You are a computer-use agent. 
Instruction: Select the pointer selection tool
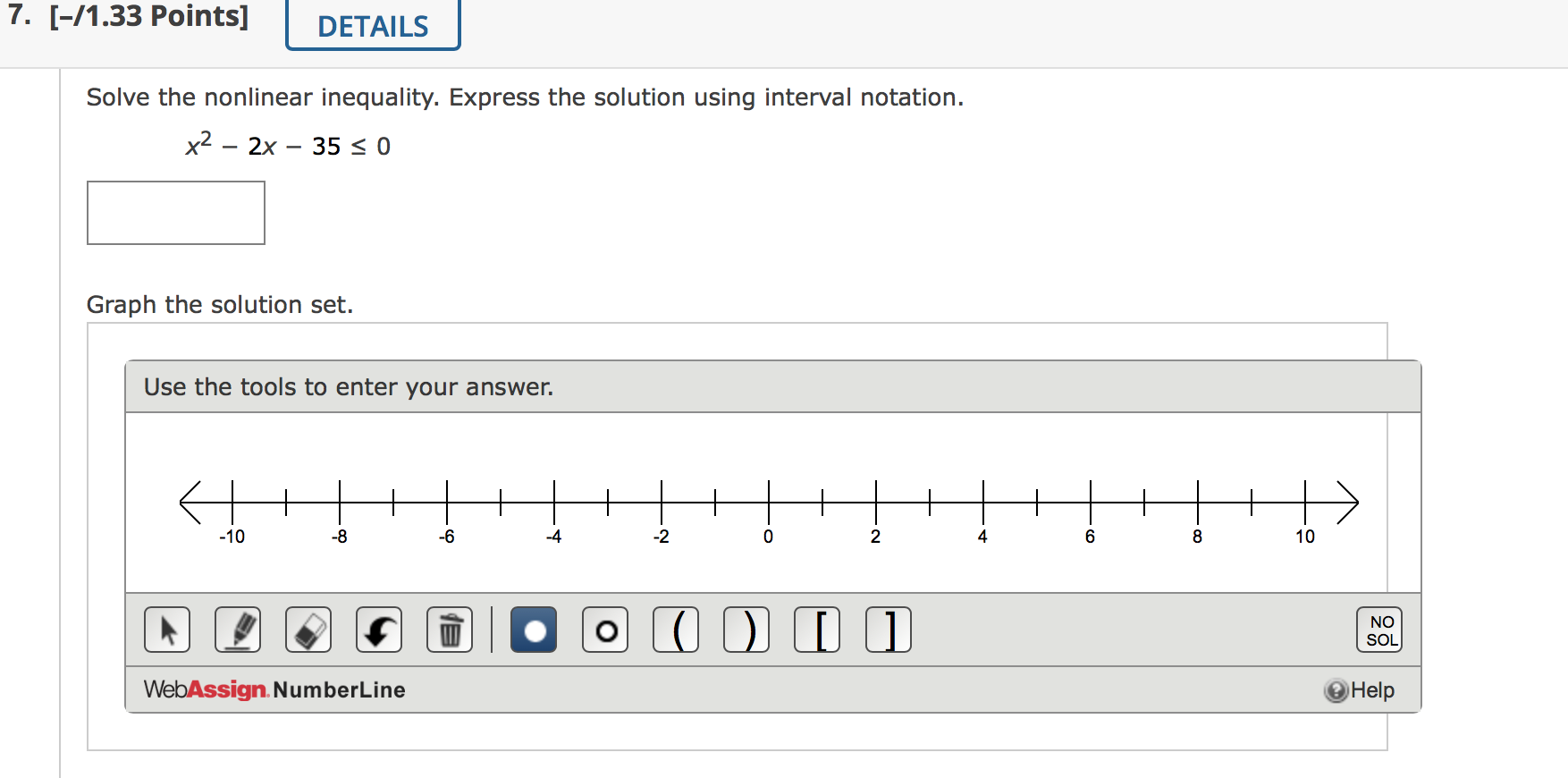tap(166, 630)
